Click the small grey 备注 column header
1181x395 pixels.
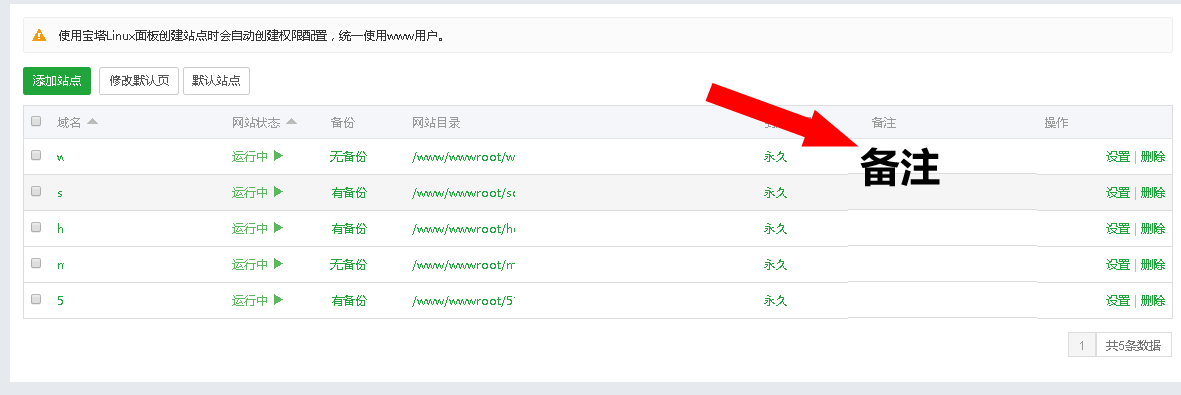[883, 122]
